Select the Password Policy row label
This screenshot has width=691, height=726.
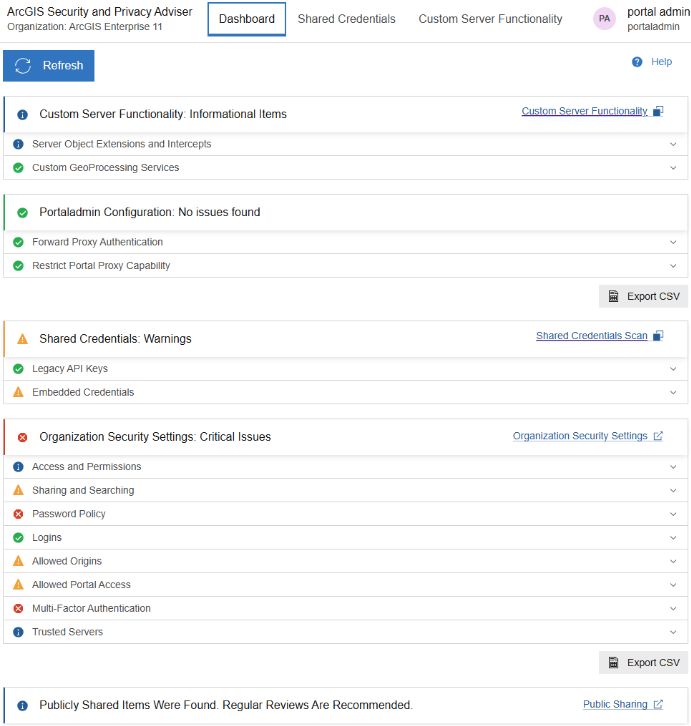[x=69, y=514]
